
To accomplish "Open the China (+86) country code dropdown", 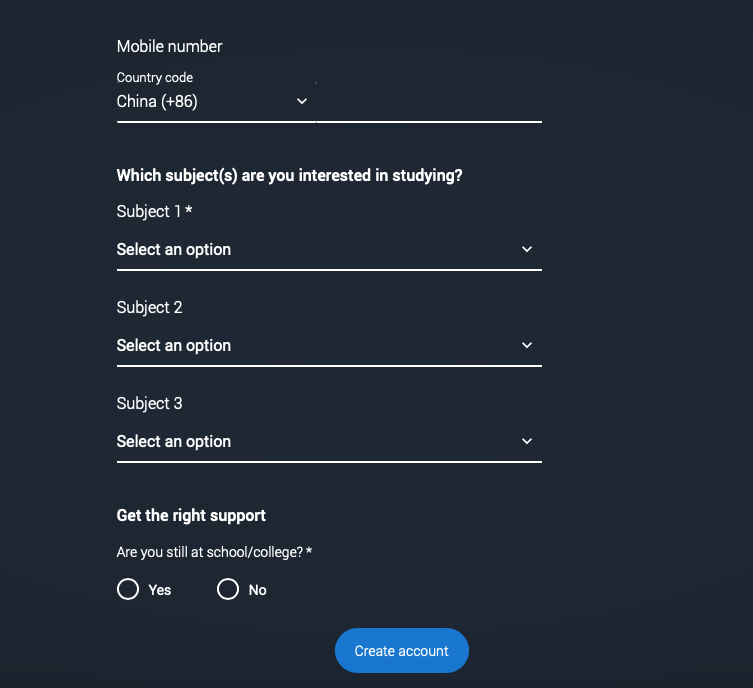I will tap(200, 102).
